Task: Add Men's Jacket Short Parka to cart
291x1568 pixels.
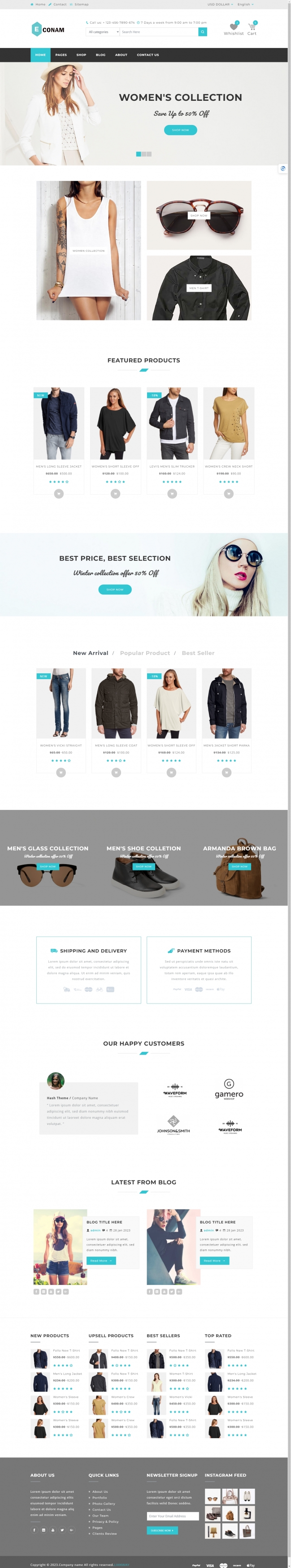Action: click(226, 772)
